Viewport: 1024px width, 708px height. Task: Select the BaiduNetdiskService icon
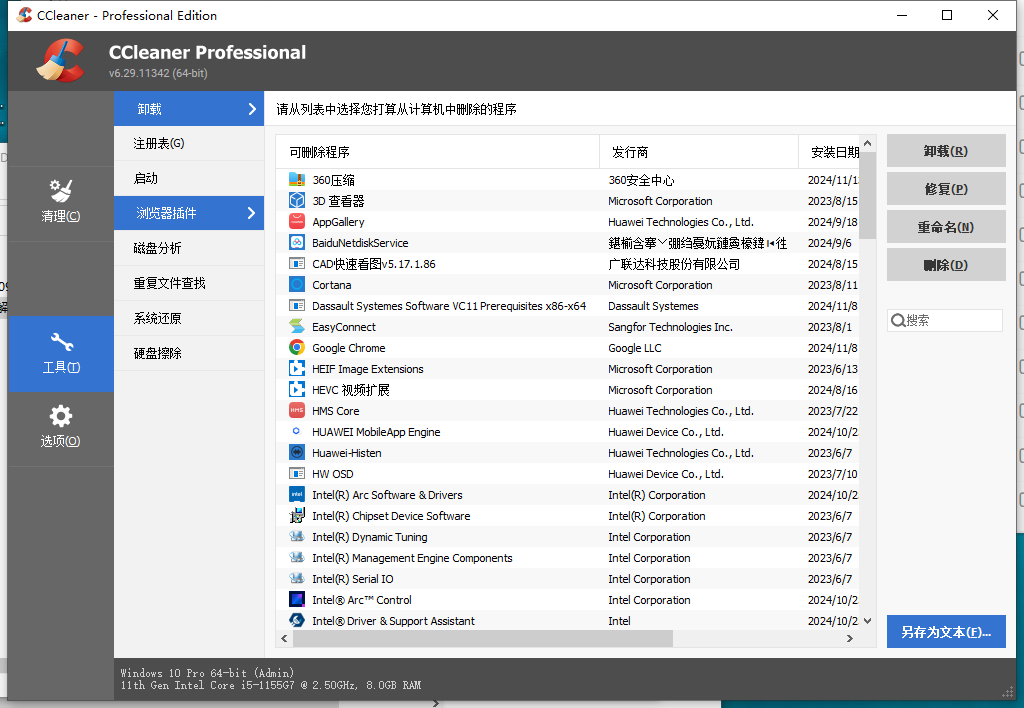pyautogui.click(x=297, y=242)
